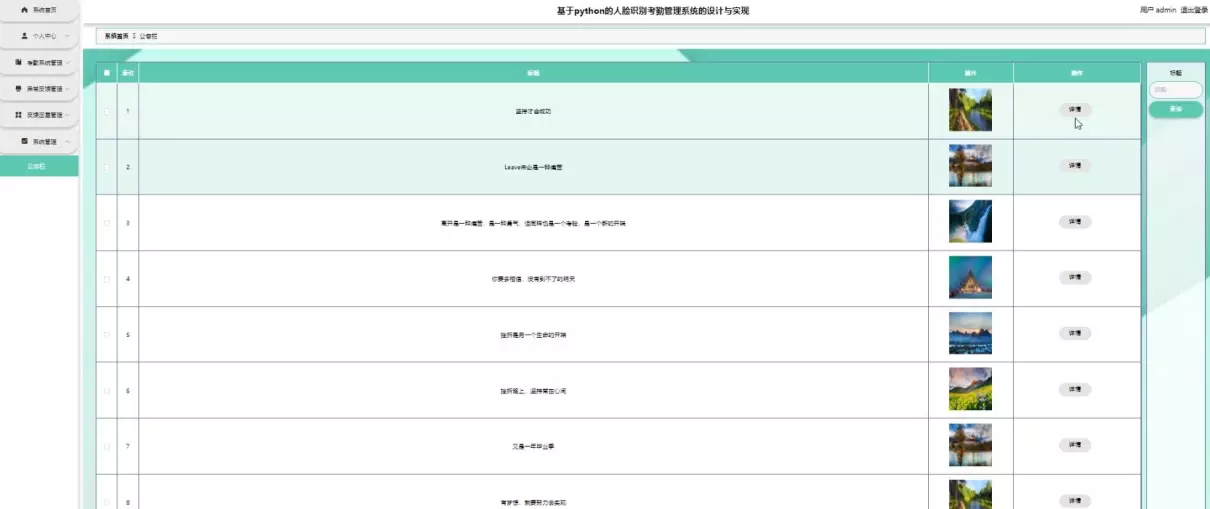Click the title text in row 5
This screenshot has width=1210, height=509.
click(x=533, y=335)
